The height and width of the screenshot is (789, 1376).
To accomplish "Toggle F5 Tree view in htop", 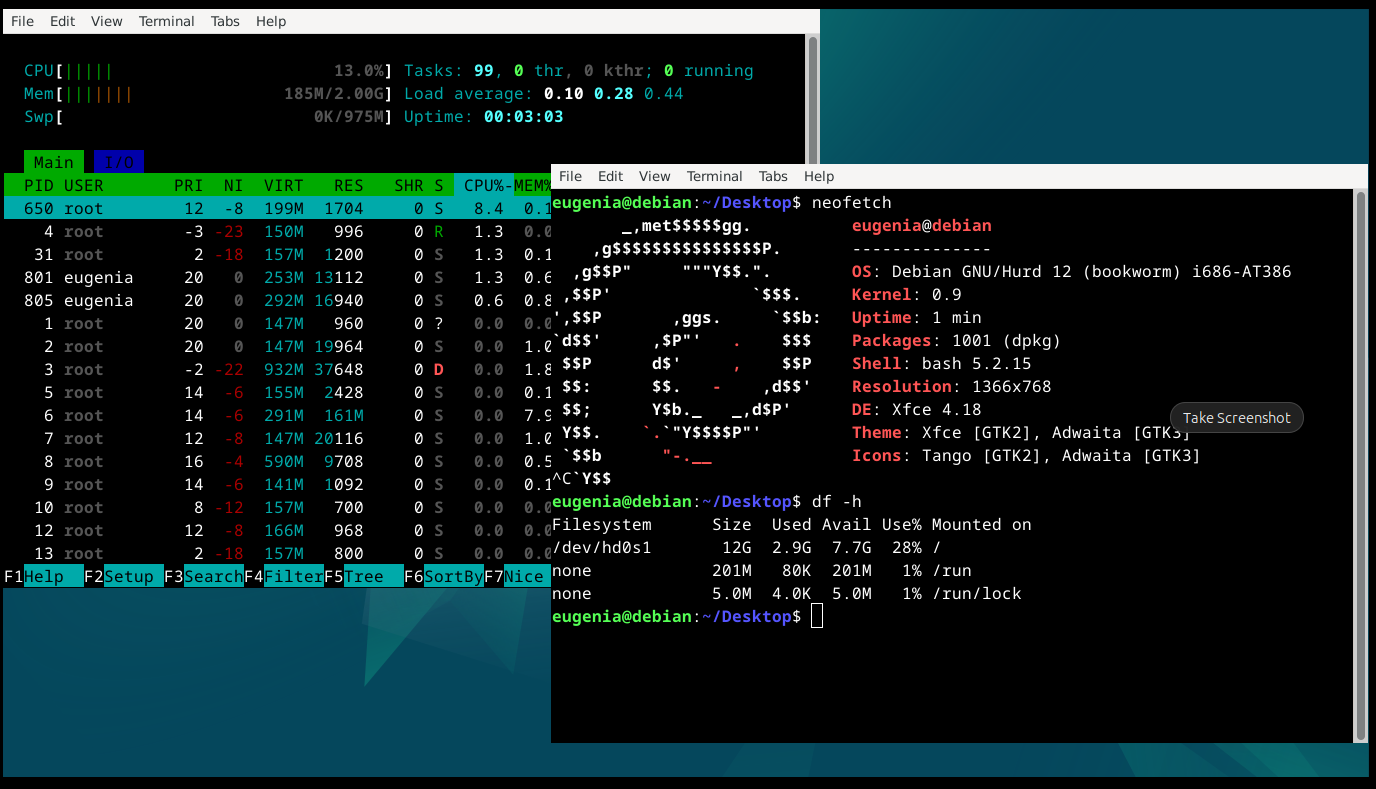I will (x=364, y=577).
